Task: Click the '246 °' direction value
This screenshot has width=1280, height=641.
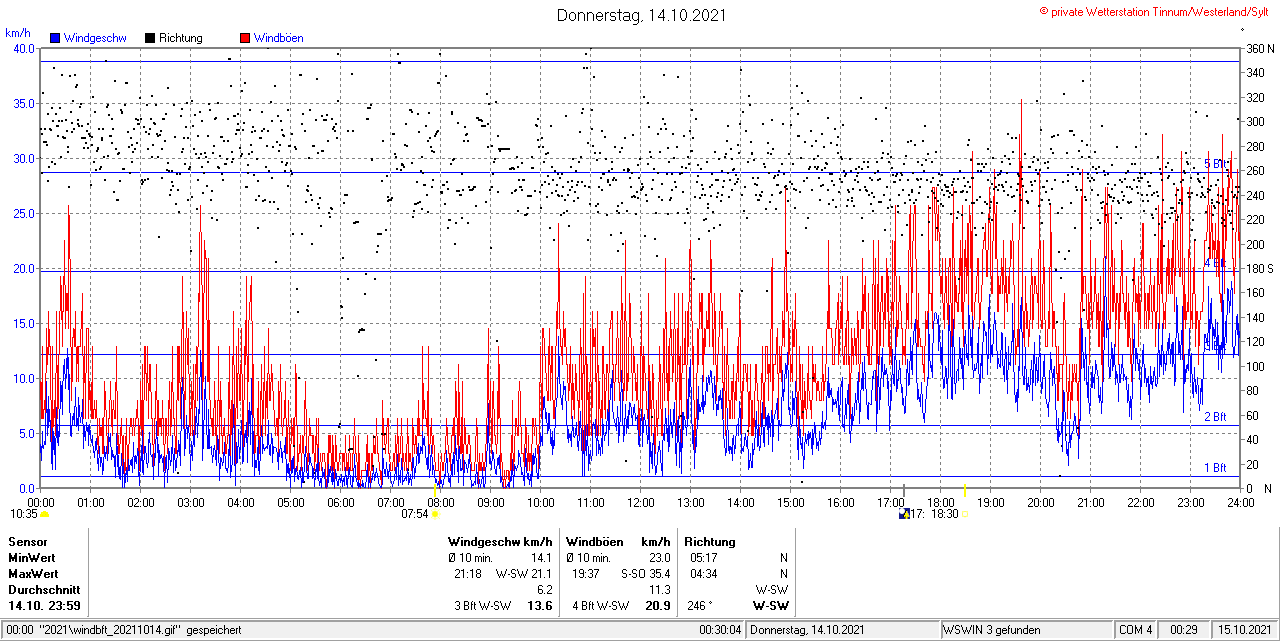Action: pyautogui.click(x=699, y=606)
